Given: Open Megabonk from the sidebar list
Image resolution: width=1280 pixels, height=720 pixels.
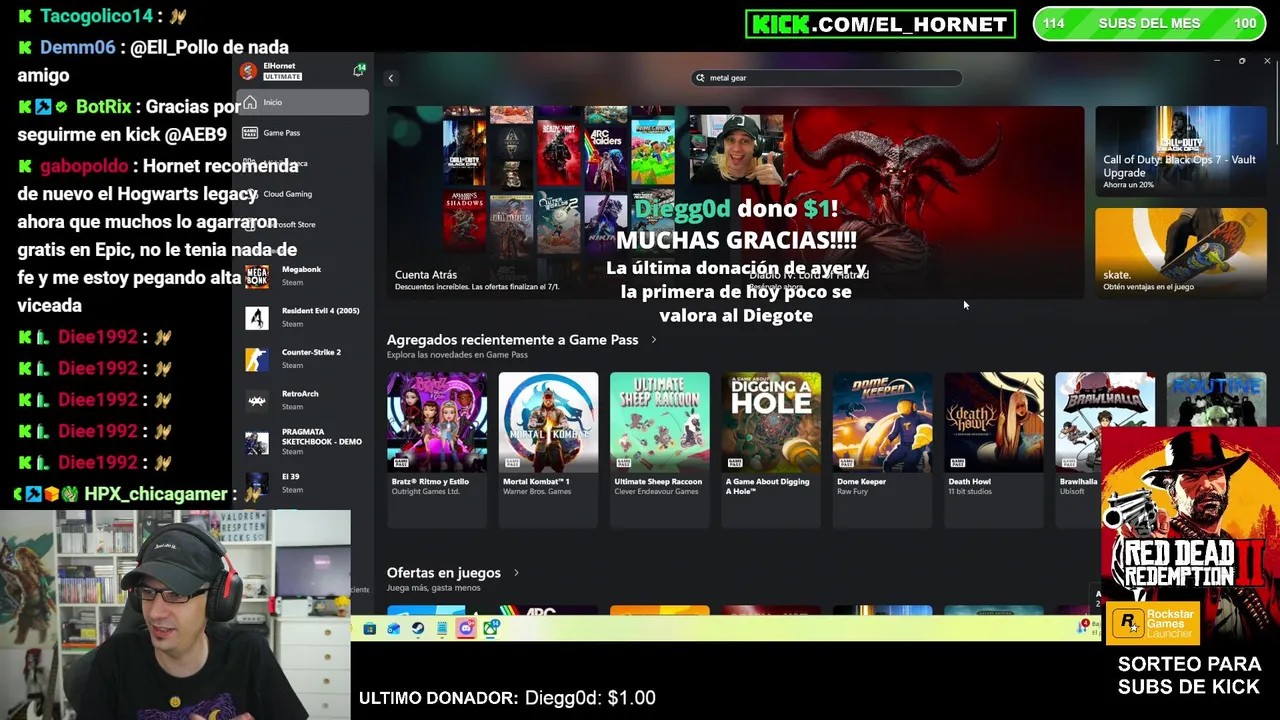Looking at the screenshot, I should click(x=302, y=276).
